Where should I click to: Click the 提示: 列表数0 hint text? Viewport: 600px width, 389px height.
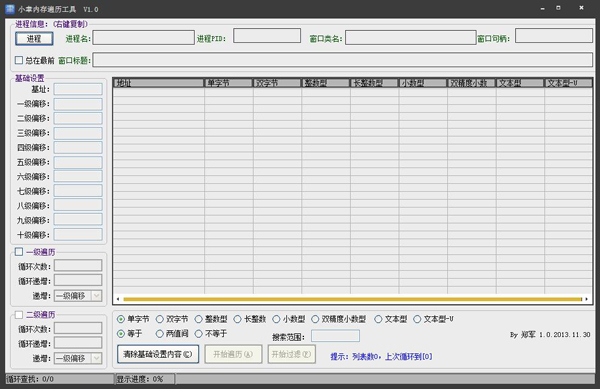click(x=381, y=356)
